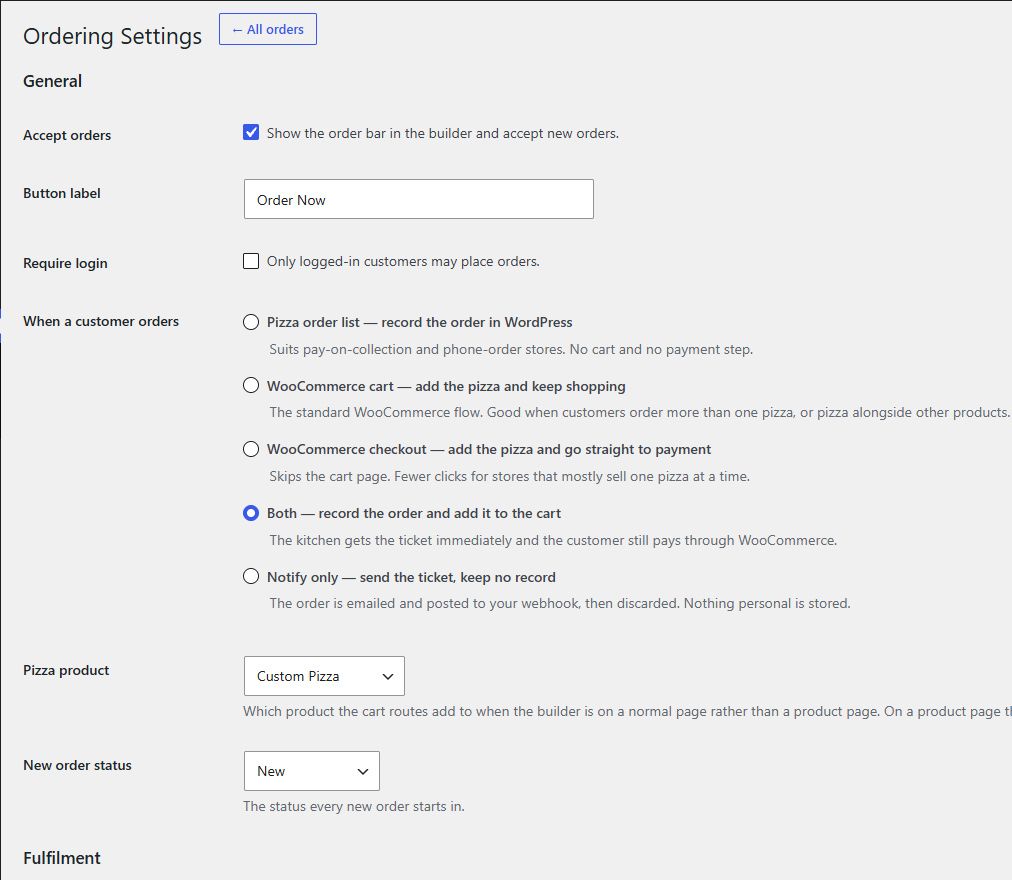Click 'Skips the cart page' description

(509, 476)
